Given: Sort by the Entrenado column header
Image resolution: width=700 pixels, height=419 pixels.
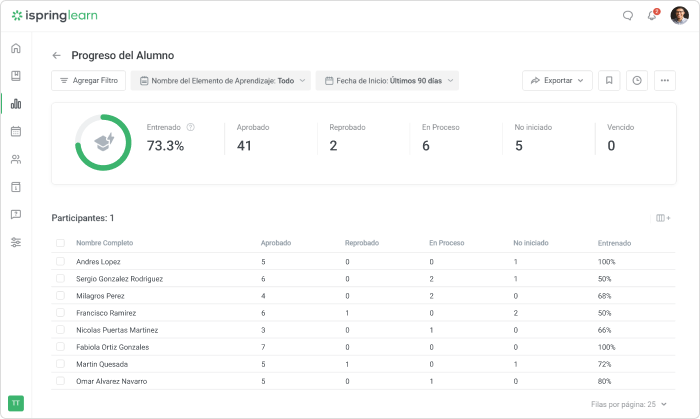Looking at the screenshot, I should coord(614,243).
